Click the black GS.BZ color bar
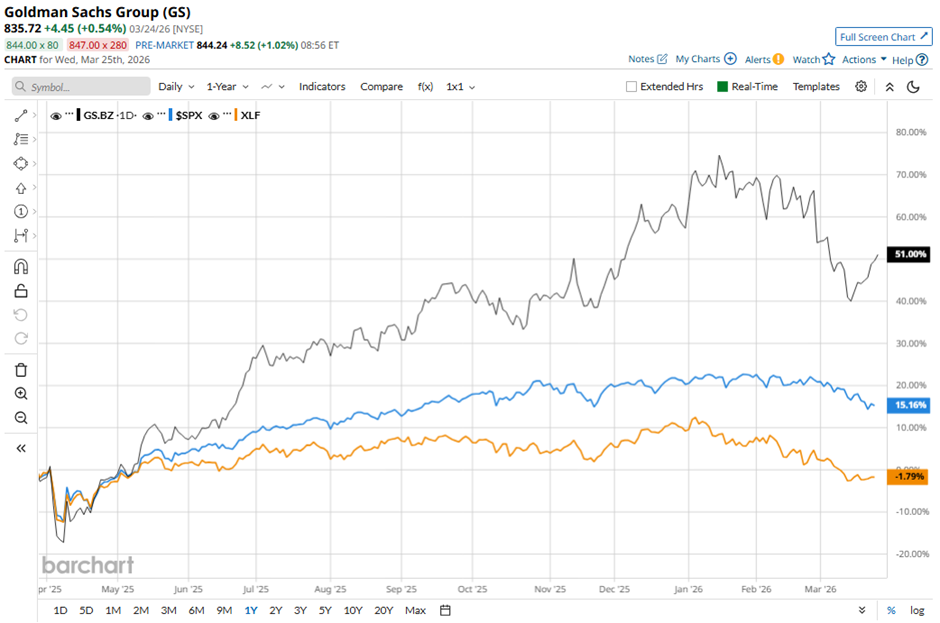This screenshot has width=940, height=623. [79, 115]
